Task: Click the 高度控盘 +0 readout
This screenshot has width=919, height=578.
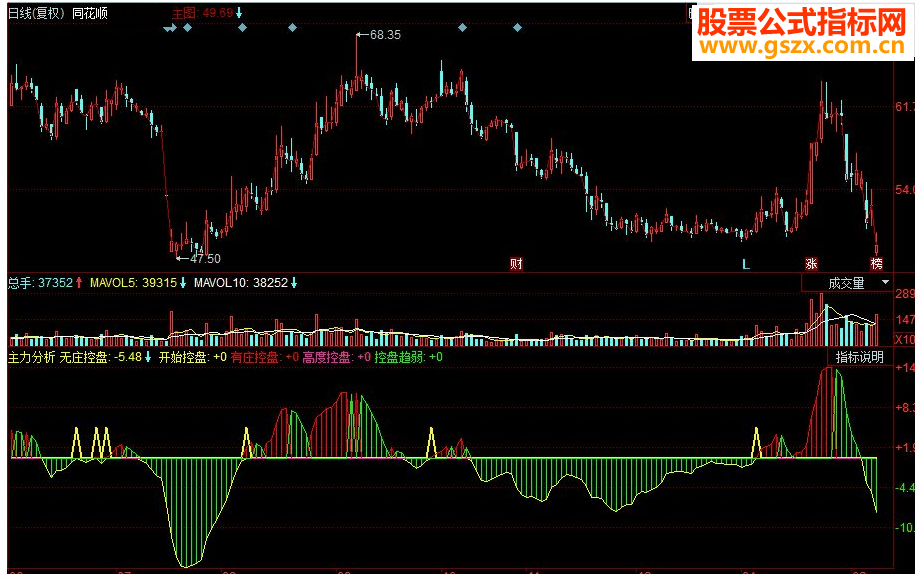Action: (x=337, y=357)
